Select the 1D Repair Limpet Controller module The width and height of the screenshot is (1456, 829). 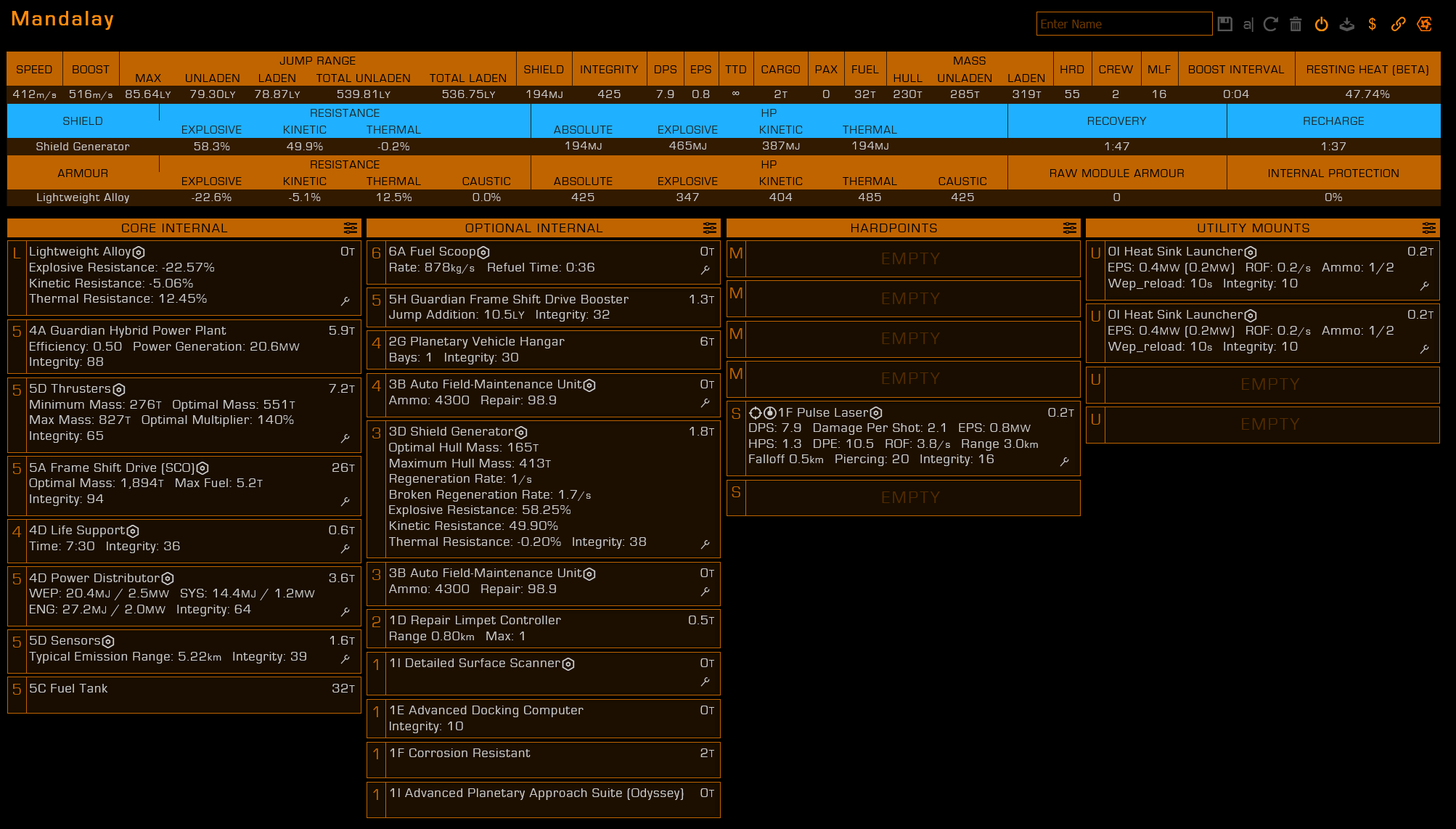coord(544,629)
